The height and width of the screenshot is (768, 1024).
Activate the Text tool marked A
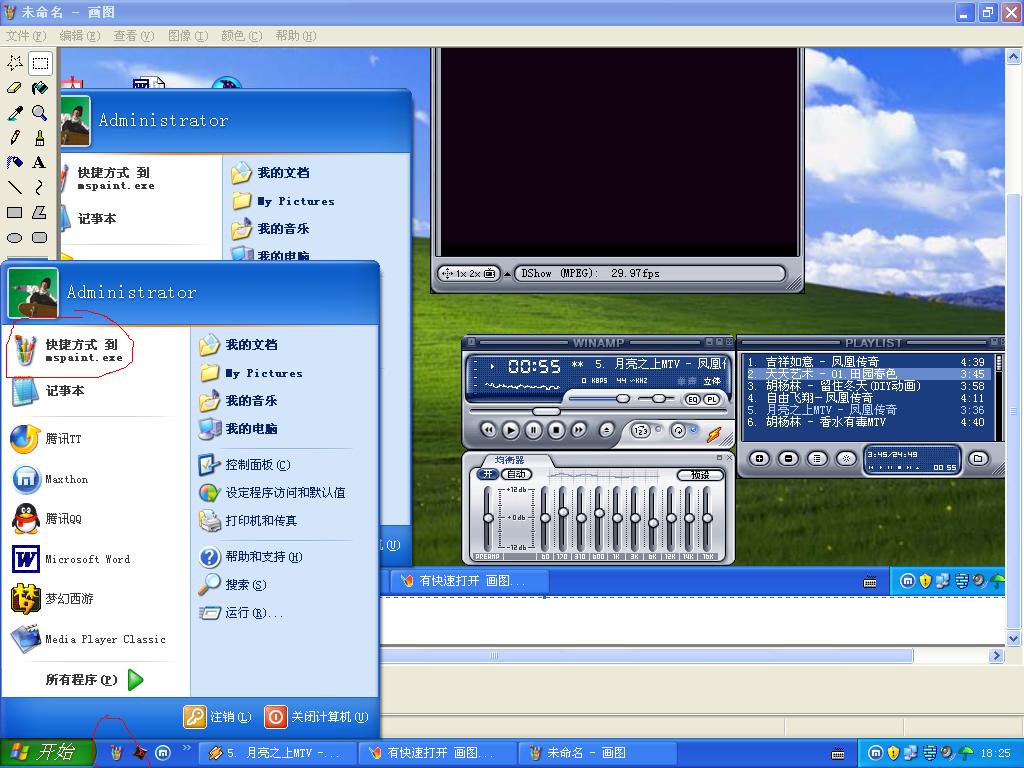[x=39, y=162]
